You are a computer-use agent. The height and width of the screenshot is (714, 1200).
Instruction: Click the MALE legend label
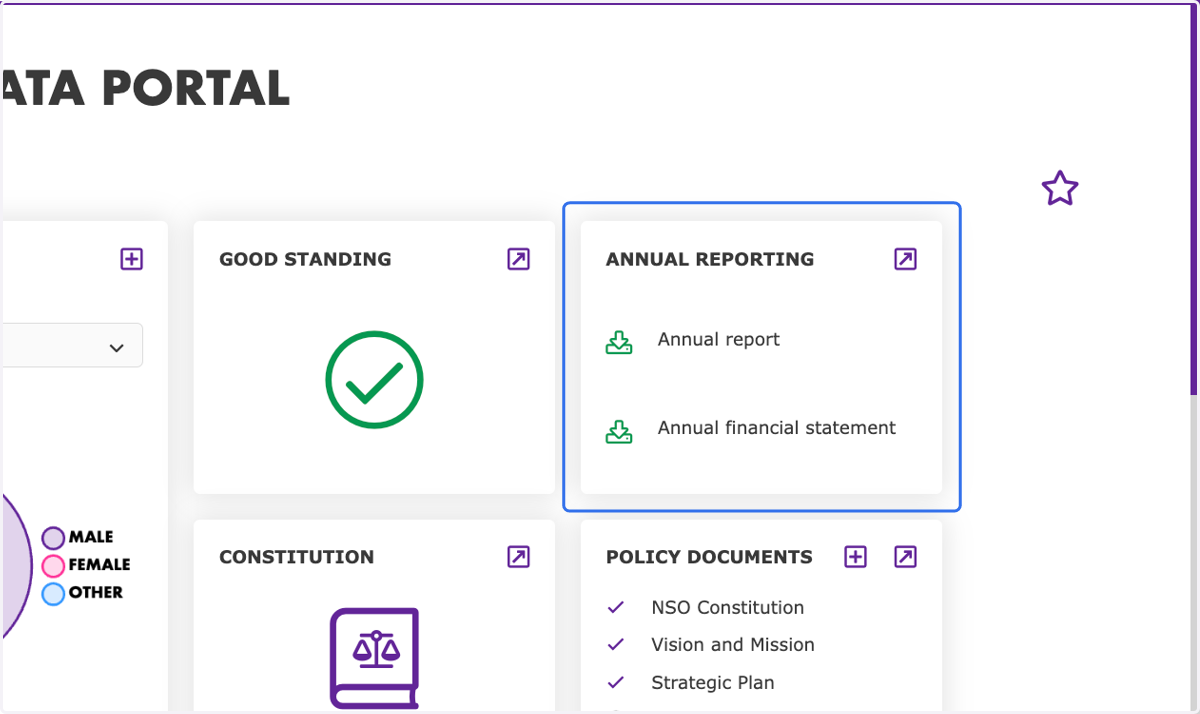tap(91, 537)
